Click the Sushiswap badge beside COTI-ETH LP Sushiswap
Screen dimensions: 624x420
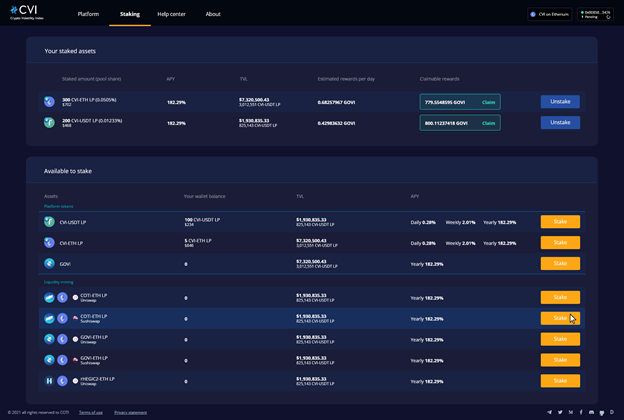point(75,318)
